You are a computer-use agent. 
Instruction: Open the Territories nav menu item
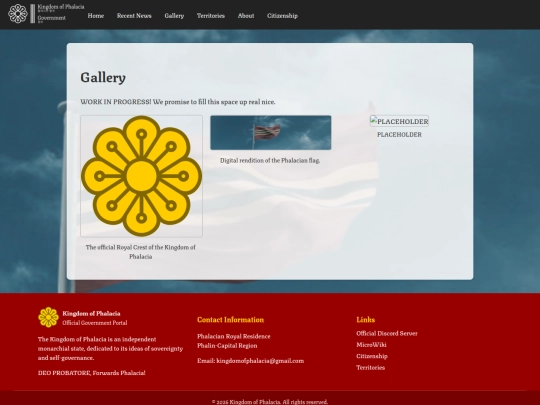click(211, 16)
